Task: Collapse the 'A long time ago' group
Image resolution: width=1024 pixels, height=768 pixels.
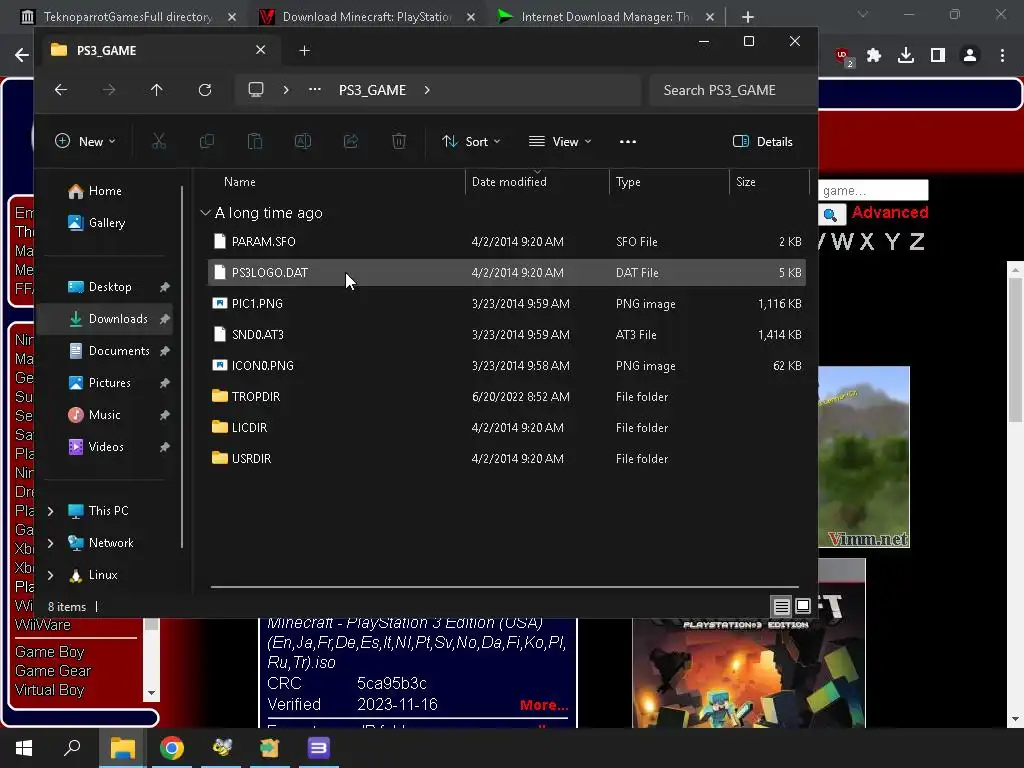Action: [x=205, y=213]
